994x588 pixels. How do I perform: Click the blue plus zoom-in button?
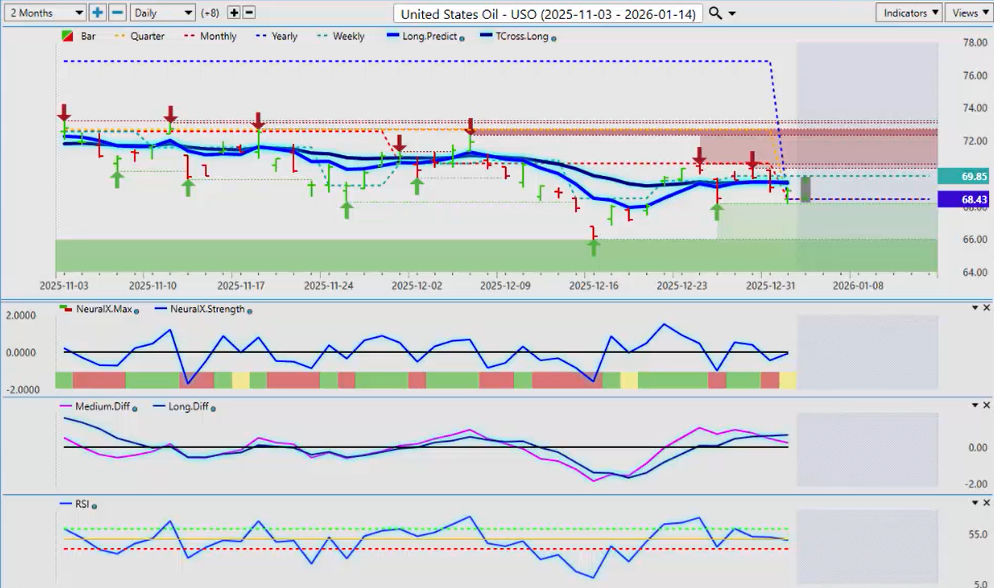click(x=98, y=13)
